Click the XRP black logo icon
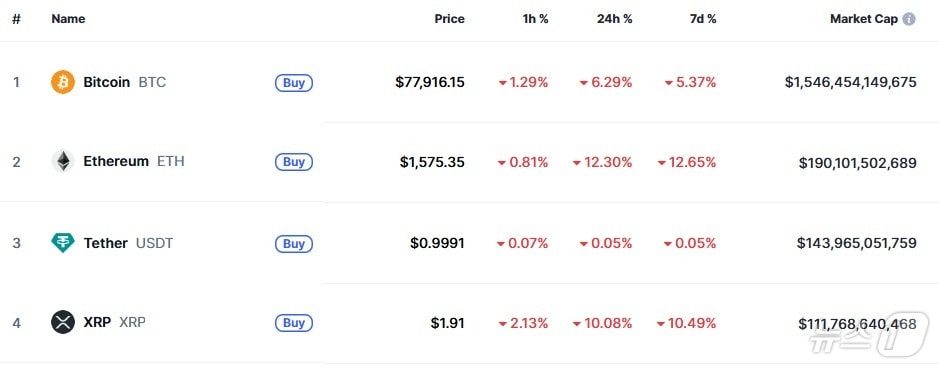 (x=63, y=322)
